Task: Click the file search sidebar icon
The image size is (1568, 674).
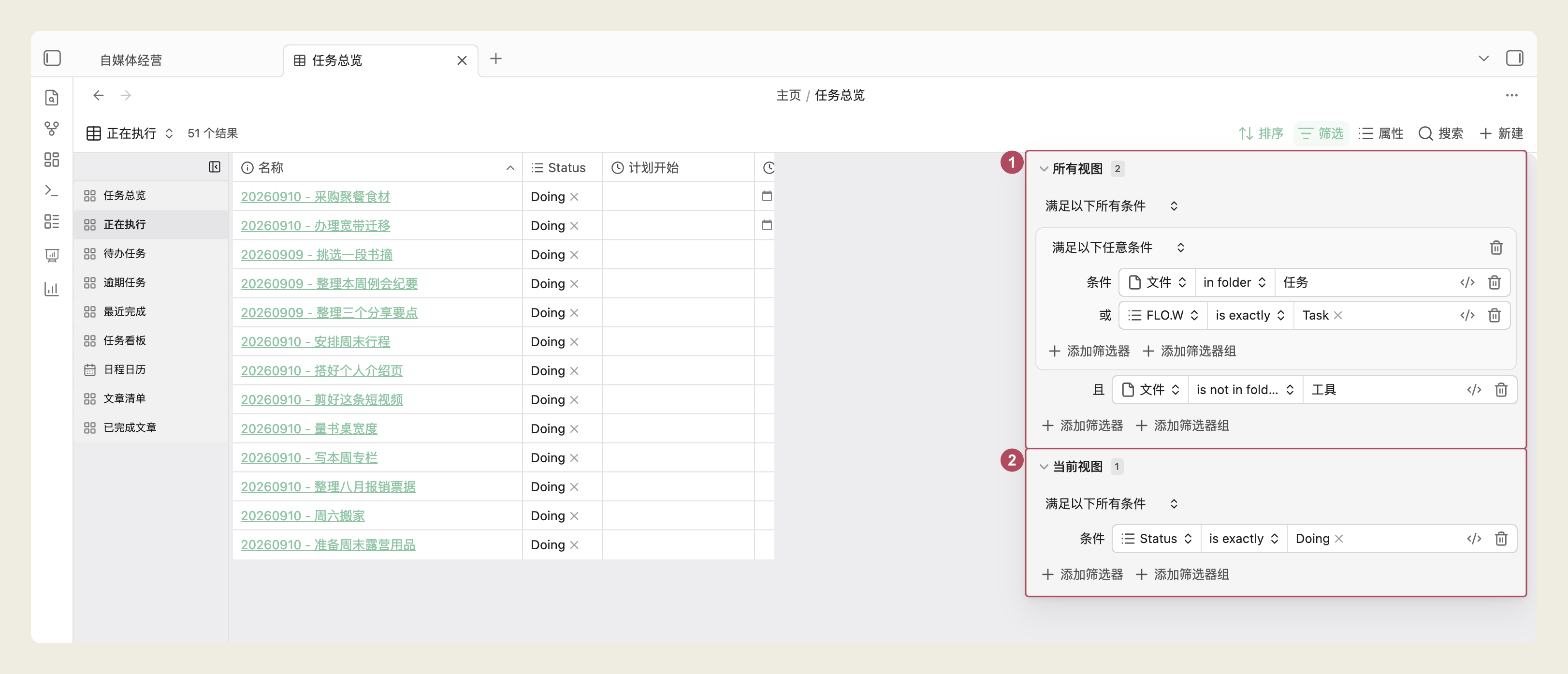Action: click(x=52, y=97)
